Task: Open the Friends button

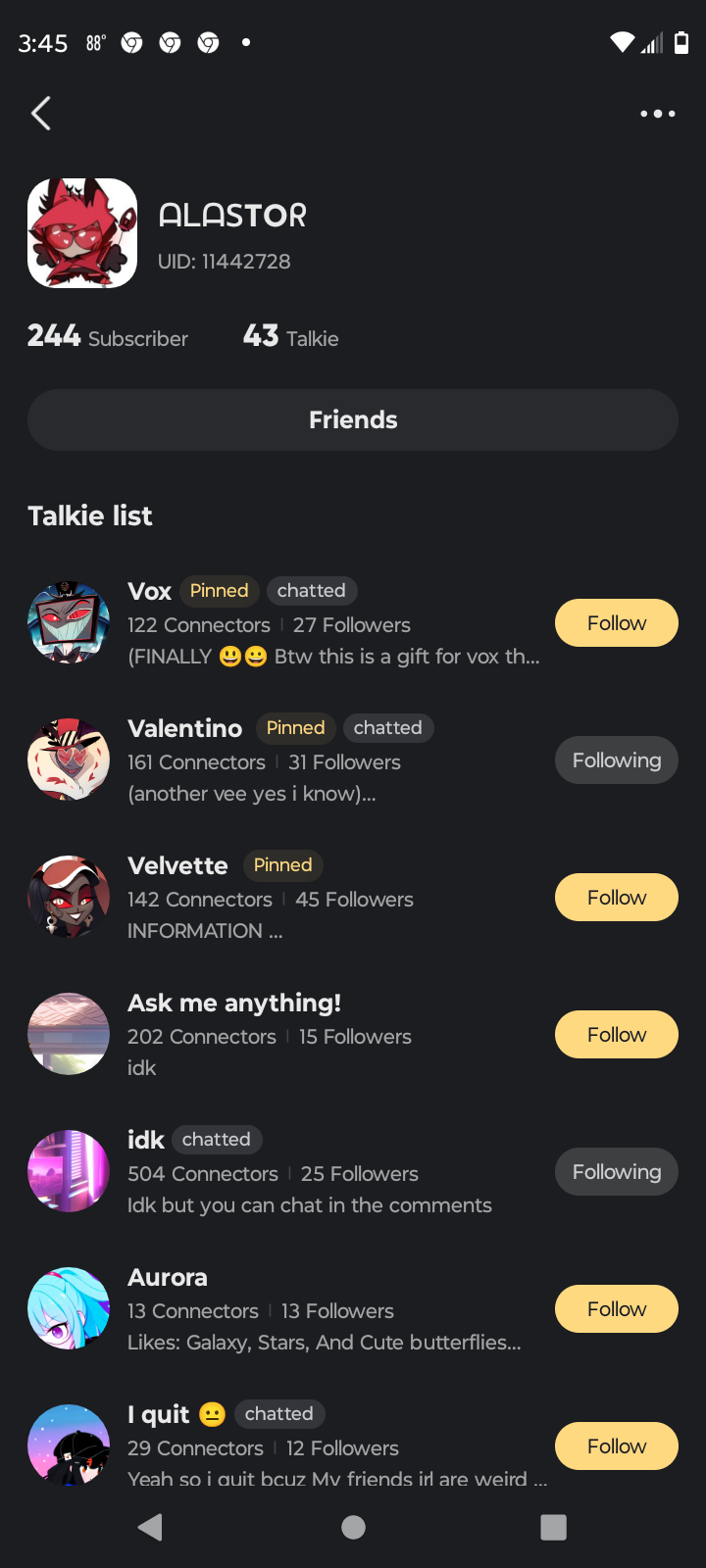Action: pyautogui.click(x=353, y=419)
